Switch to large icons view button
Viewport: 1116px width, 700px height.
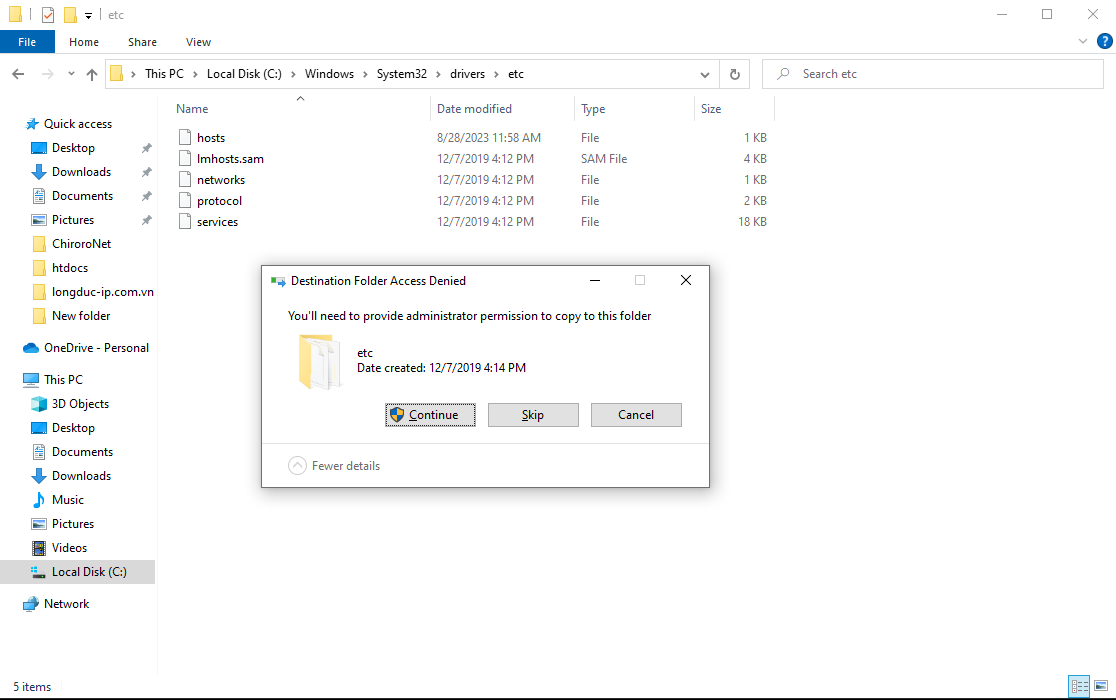tap(1101, 686)
